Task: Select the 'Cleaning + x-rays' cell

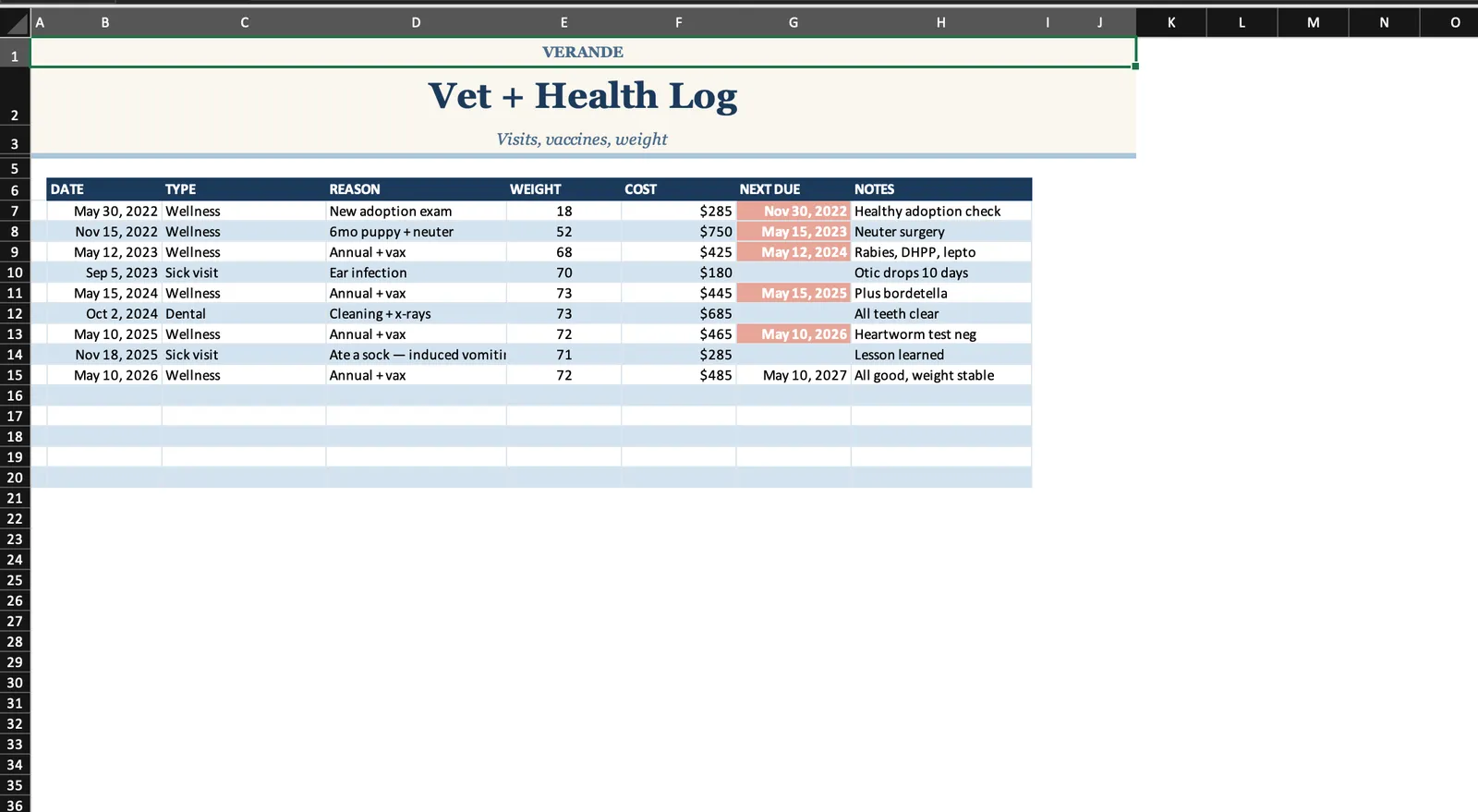Action: [416, 314]
